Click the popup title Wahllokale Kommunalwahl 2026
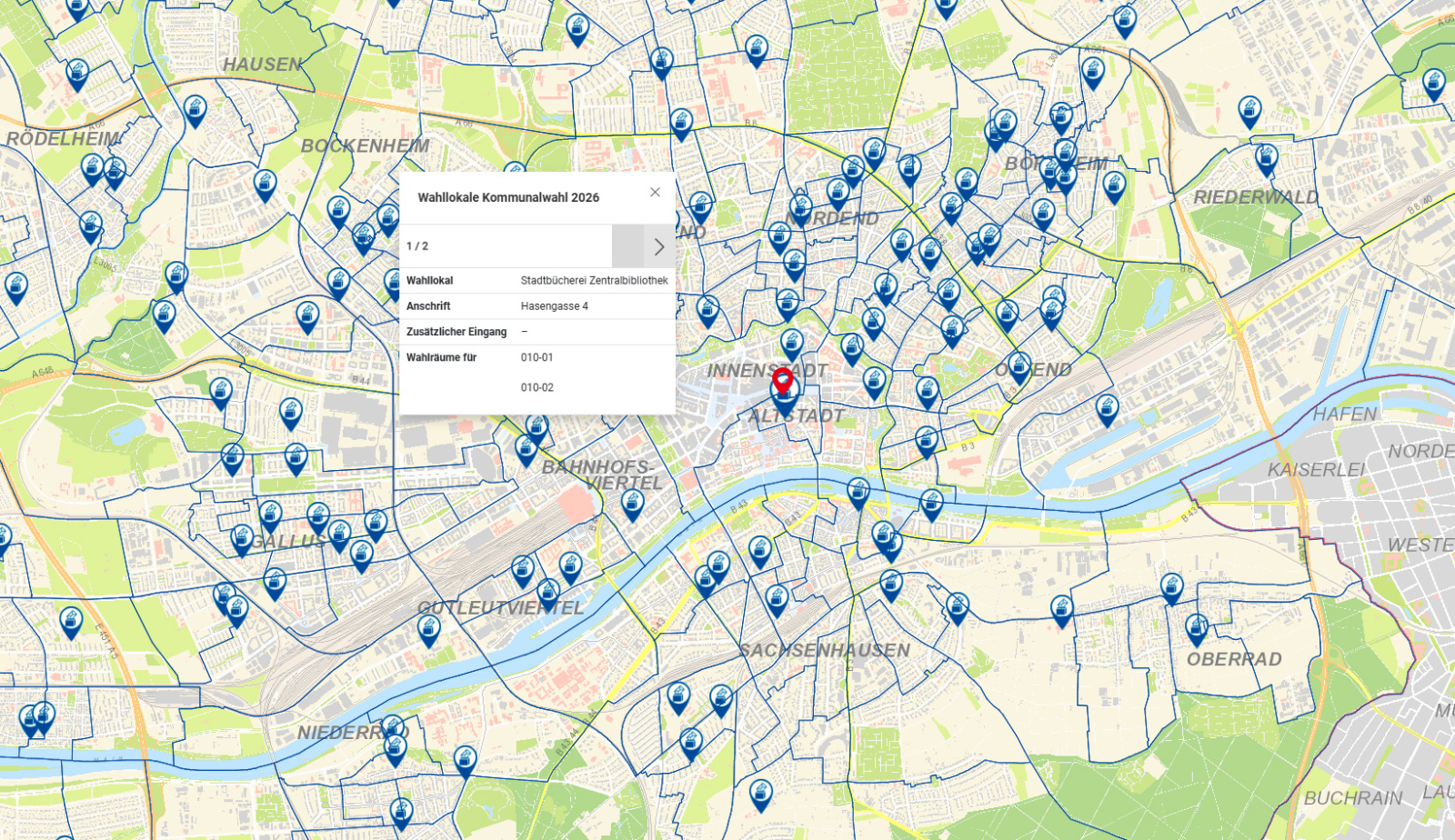 (508, 197)
